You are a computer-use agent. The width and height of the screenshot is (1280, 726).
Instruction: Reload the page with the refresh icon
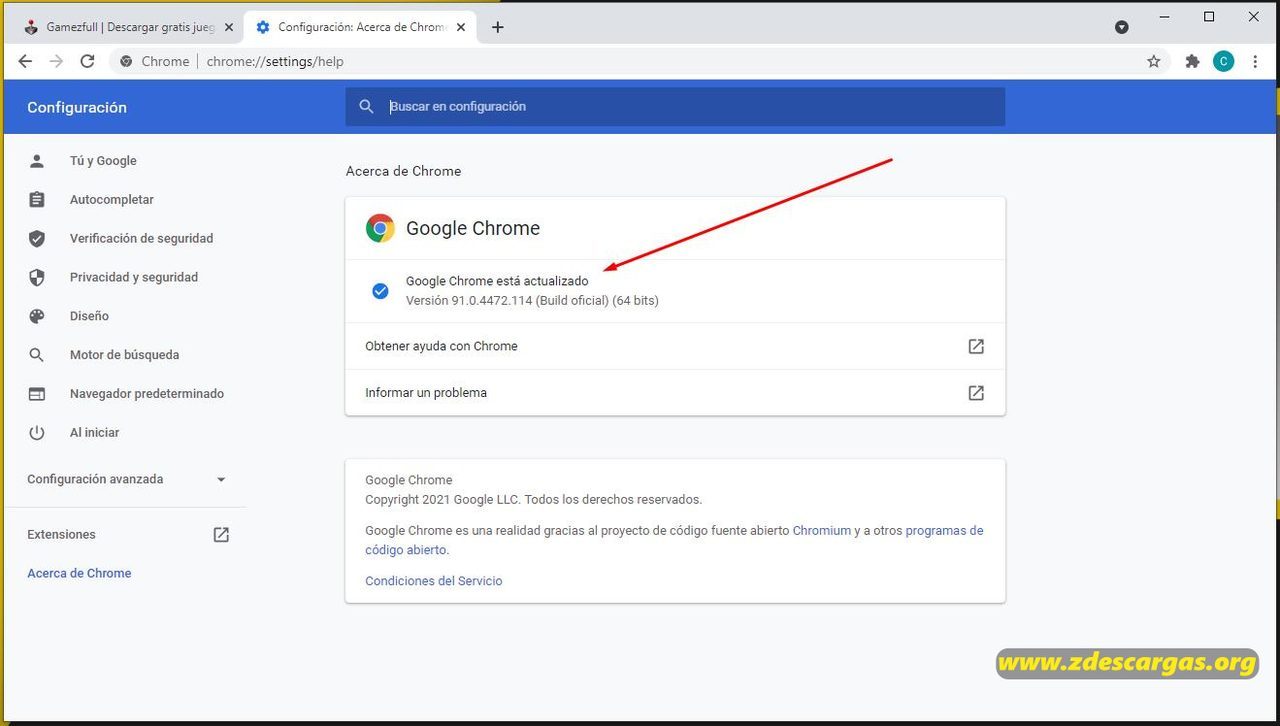[x=88, y=61]
